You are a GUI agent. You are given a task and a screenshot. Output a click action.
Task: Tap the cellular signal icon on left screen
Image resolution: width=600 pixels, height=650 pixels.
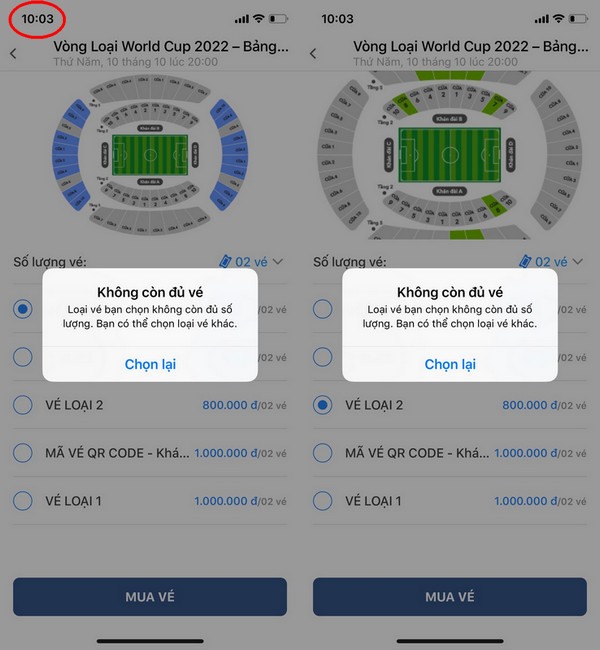coord(242,19)
